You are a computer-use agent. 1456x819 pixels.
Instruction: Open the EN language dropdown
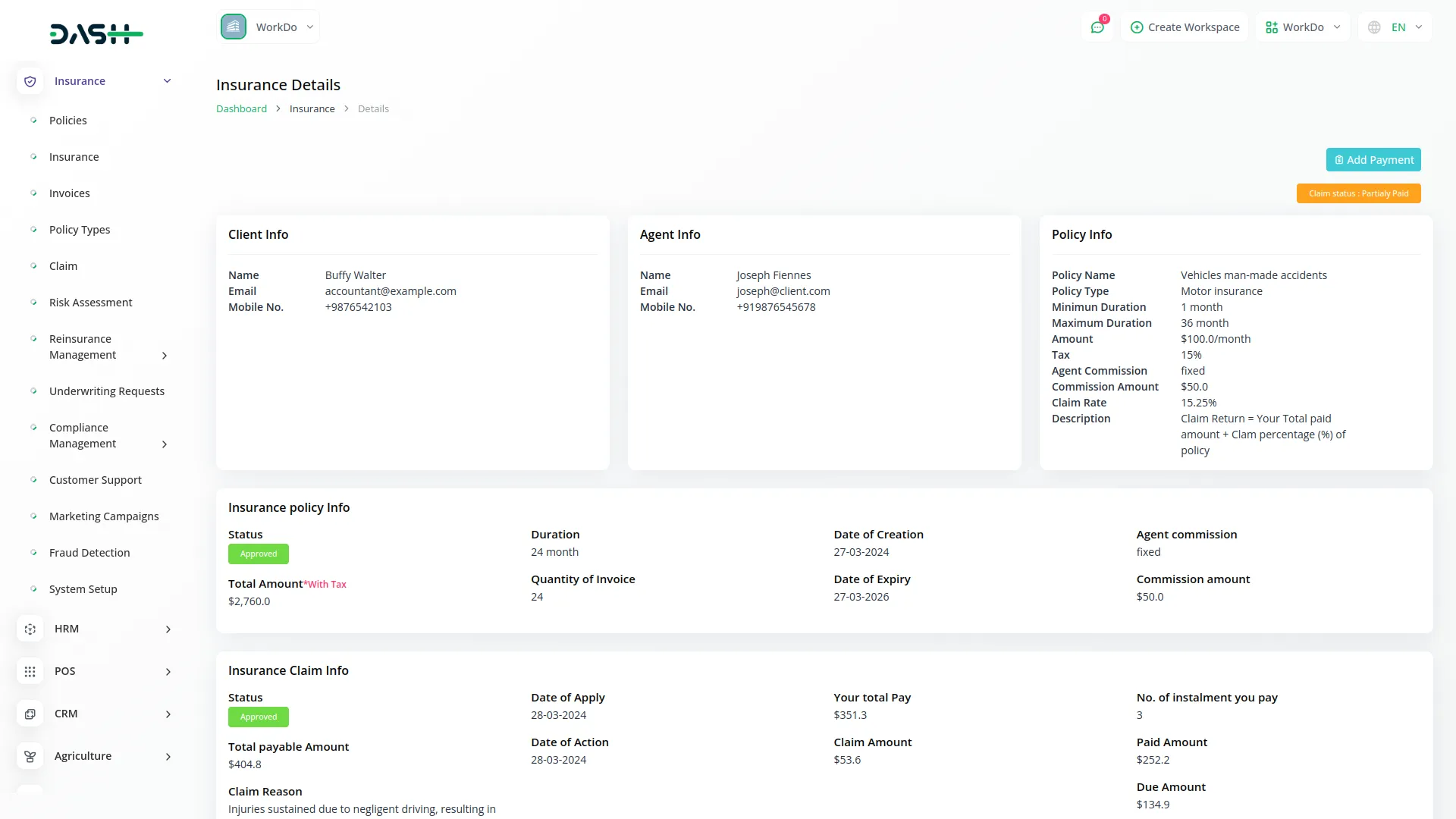click(1399, 27)
